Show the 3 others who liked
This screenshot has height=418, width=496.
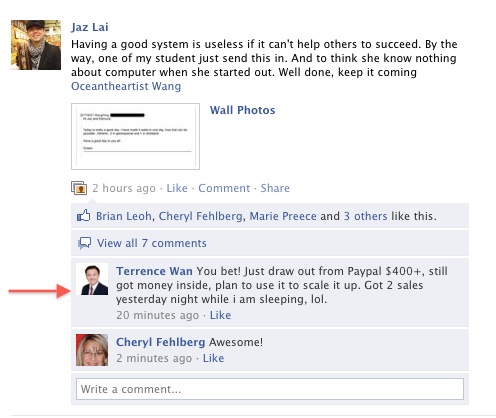pyautogui.click(x=365, y=216)
